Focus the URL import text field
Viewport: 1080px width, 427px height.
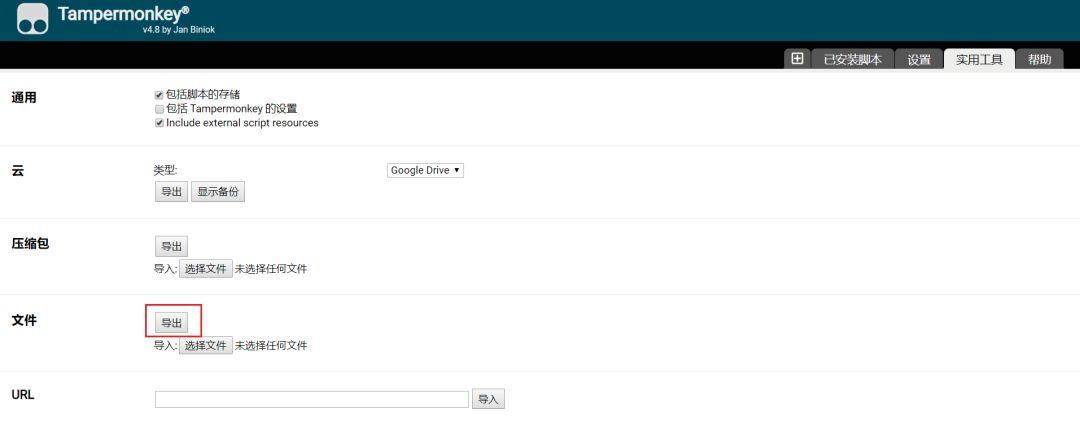(312, 399)
